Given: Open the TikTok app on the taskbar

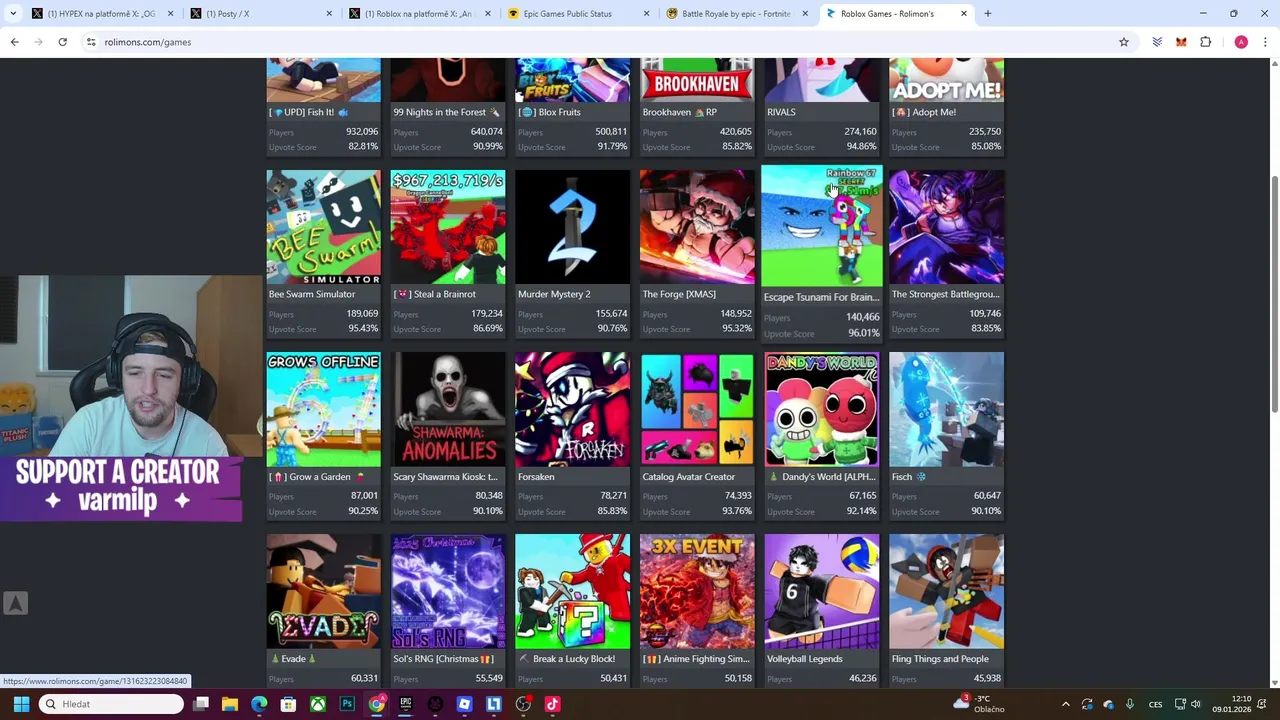Looking at the screenshot, I should point(552,704).
